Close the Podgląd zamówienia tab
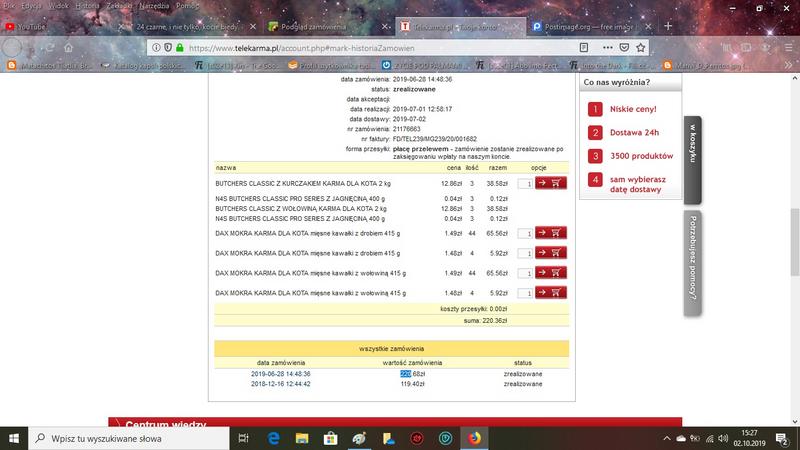 click(x=385, y=27)
